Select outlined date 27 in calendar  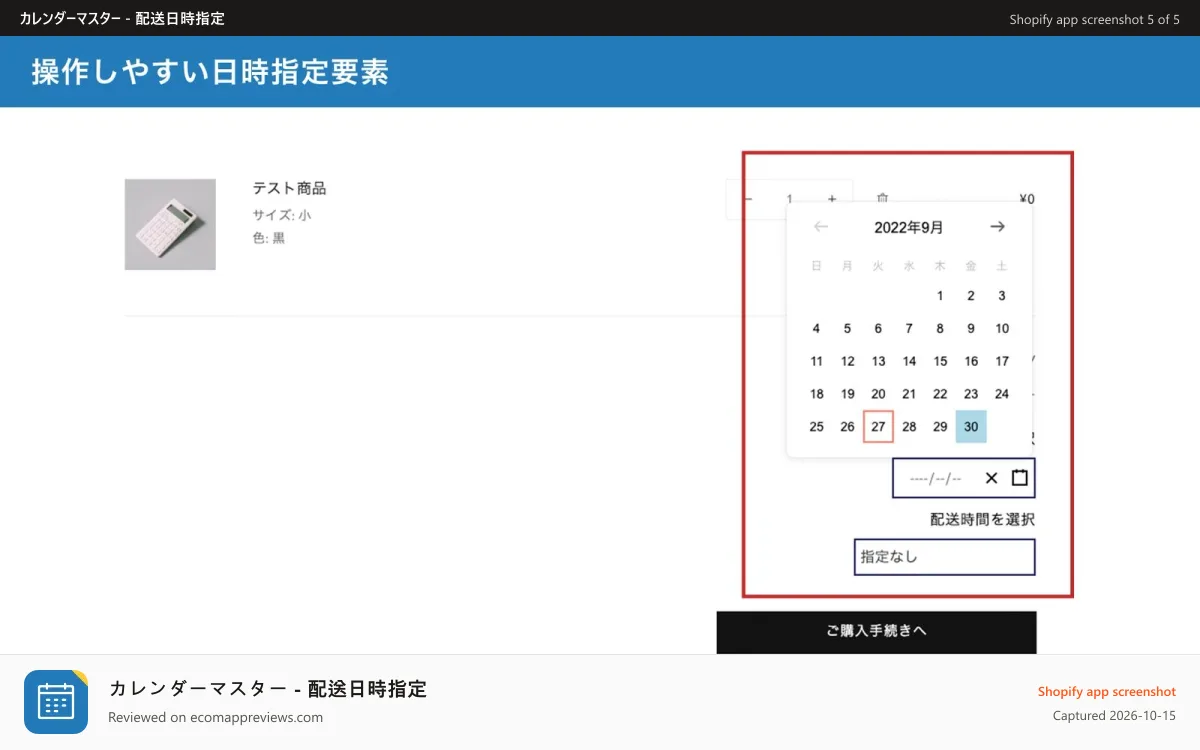click(878, 427)
